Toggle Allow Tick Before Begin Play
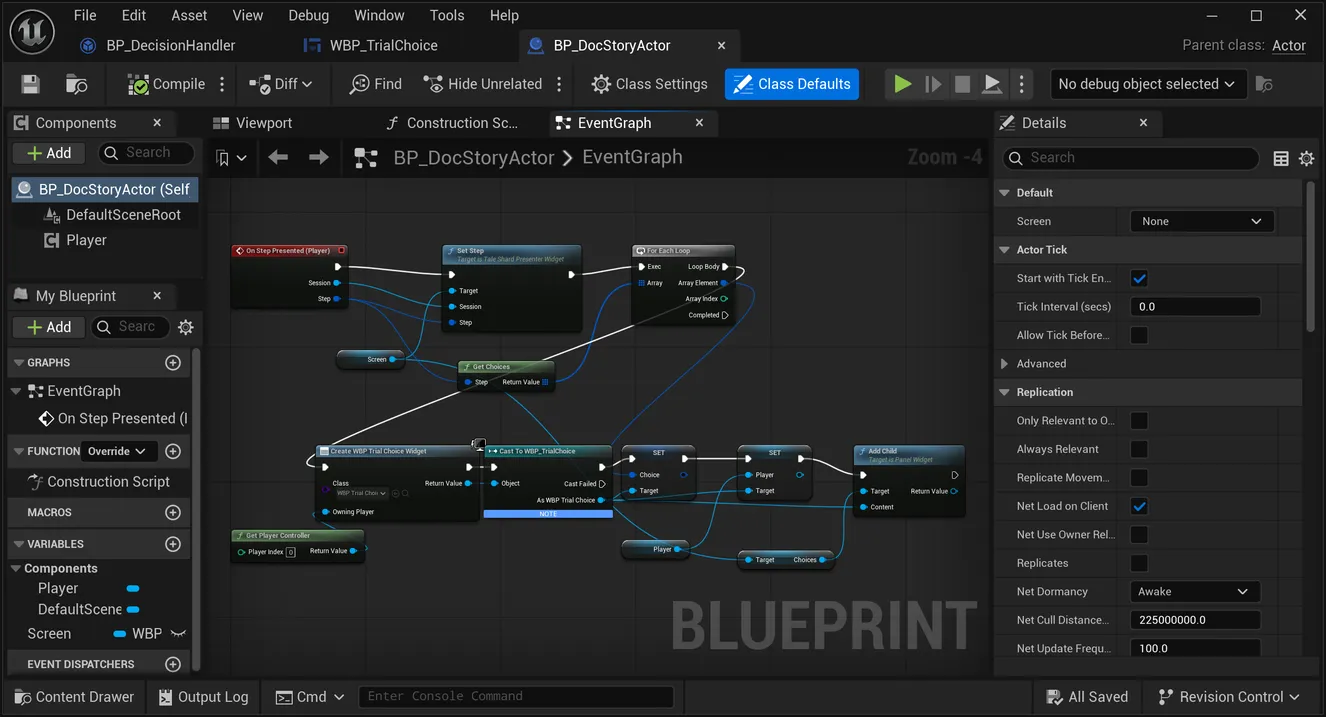Screen dimensions: 1326x717 pos(1139,335)
